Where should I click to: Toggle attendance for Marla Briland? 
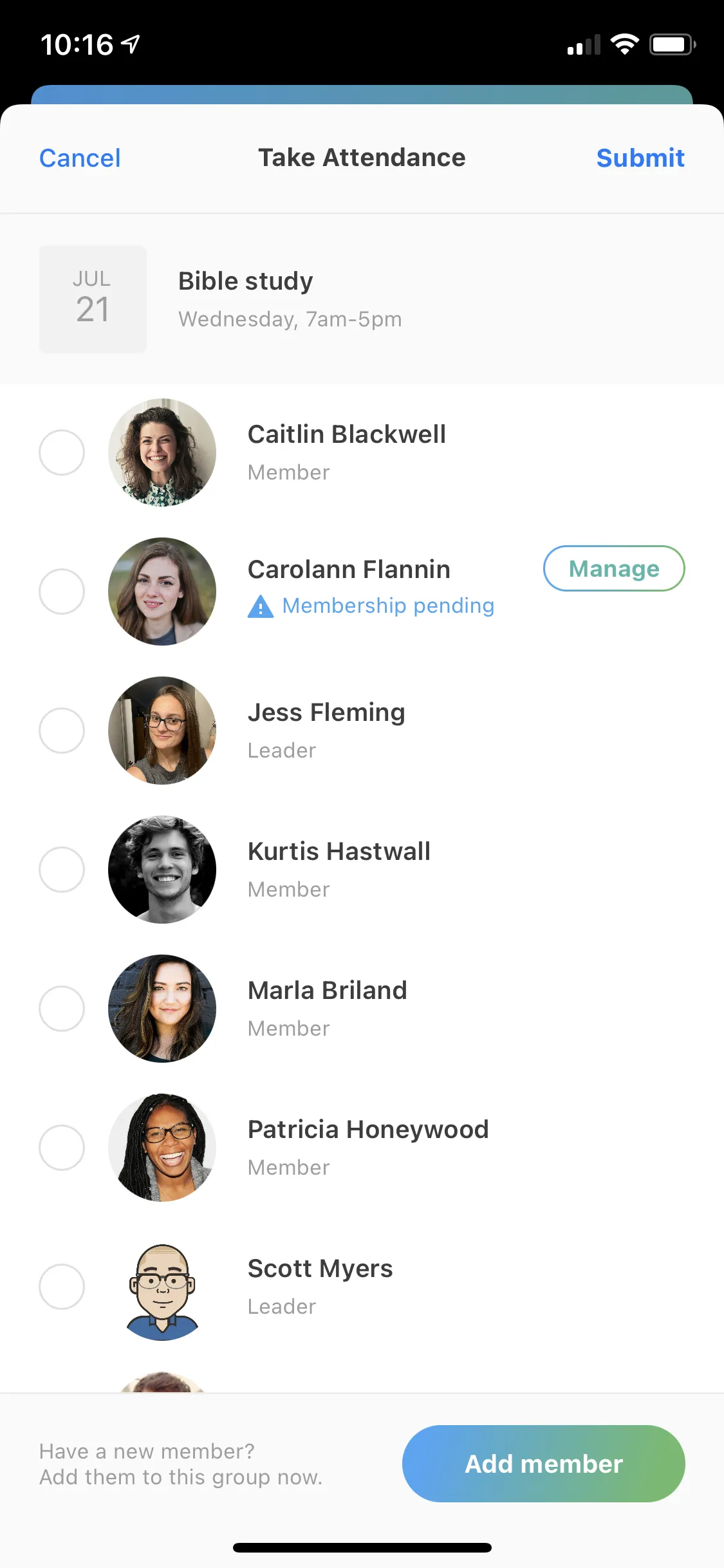(x=62, y=1009)
